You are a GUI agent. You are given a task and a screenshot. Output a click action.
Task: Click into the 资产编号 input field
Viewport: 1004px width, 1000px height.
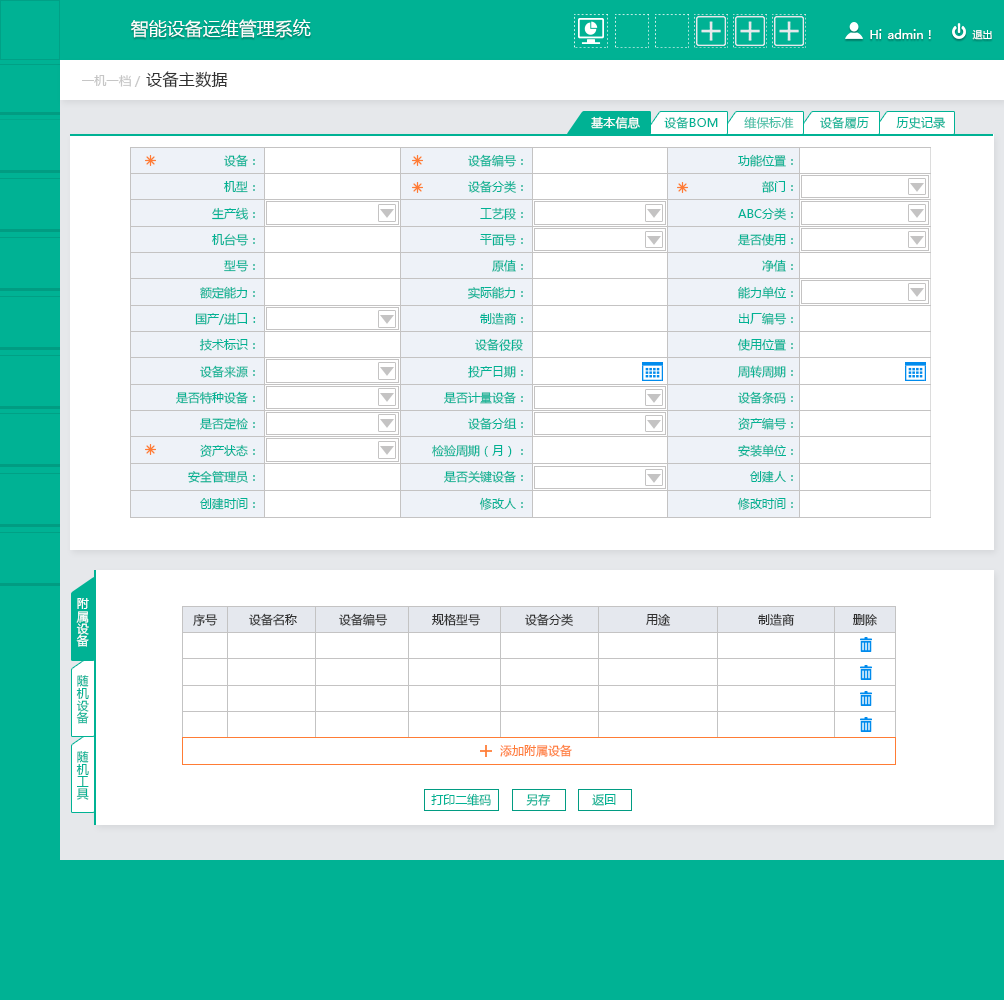864,424
